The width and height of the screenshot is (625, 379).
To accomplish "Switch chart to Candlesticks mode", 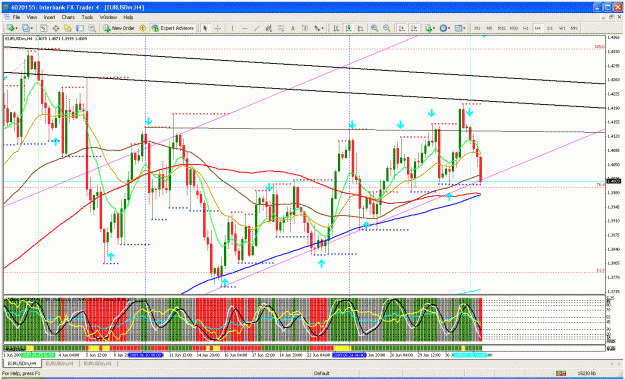I will click(348, 28).
